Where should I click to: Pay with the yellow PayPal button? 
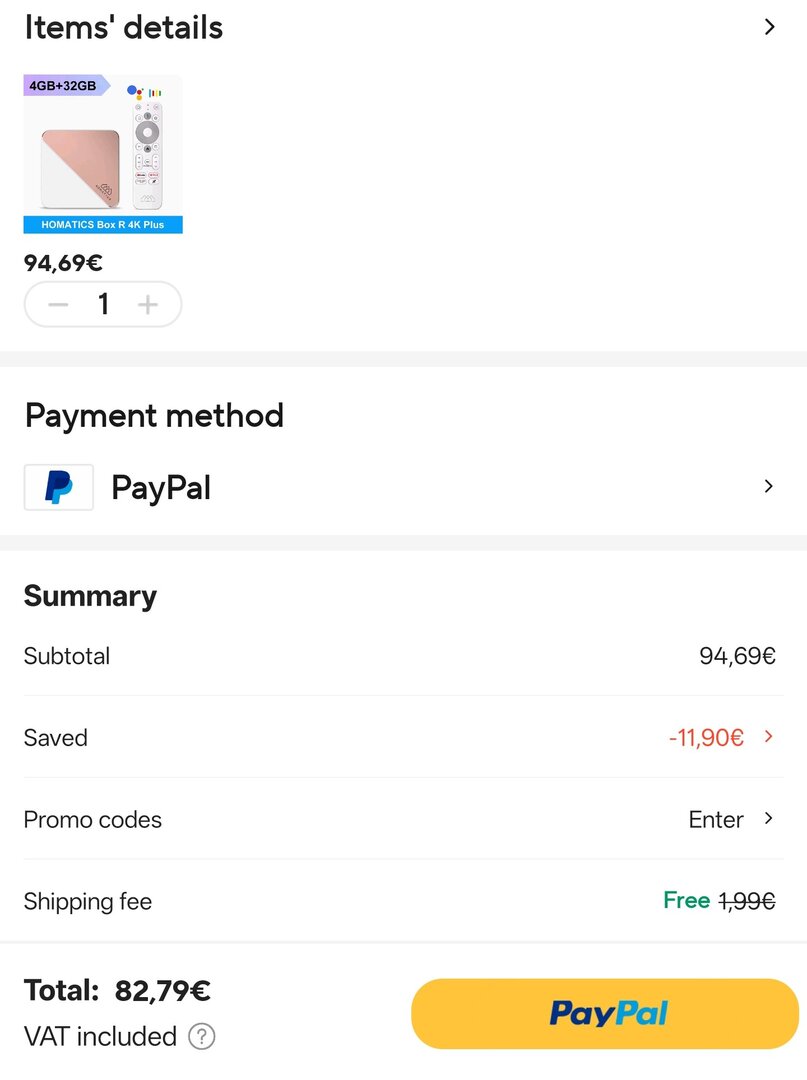[605, 1014]
